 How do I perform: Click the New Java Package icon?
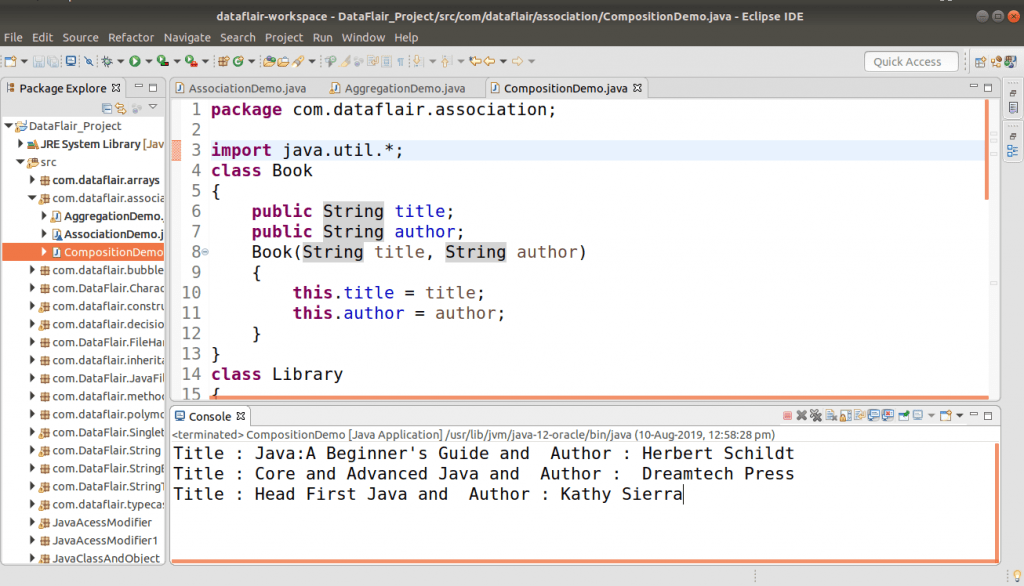click(x=223, y=61)
